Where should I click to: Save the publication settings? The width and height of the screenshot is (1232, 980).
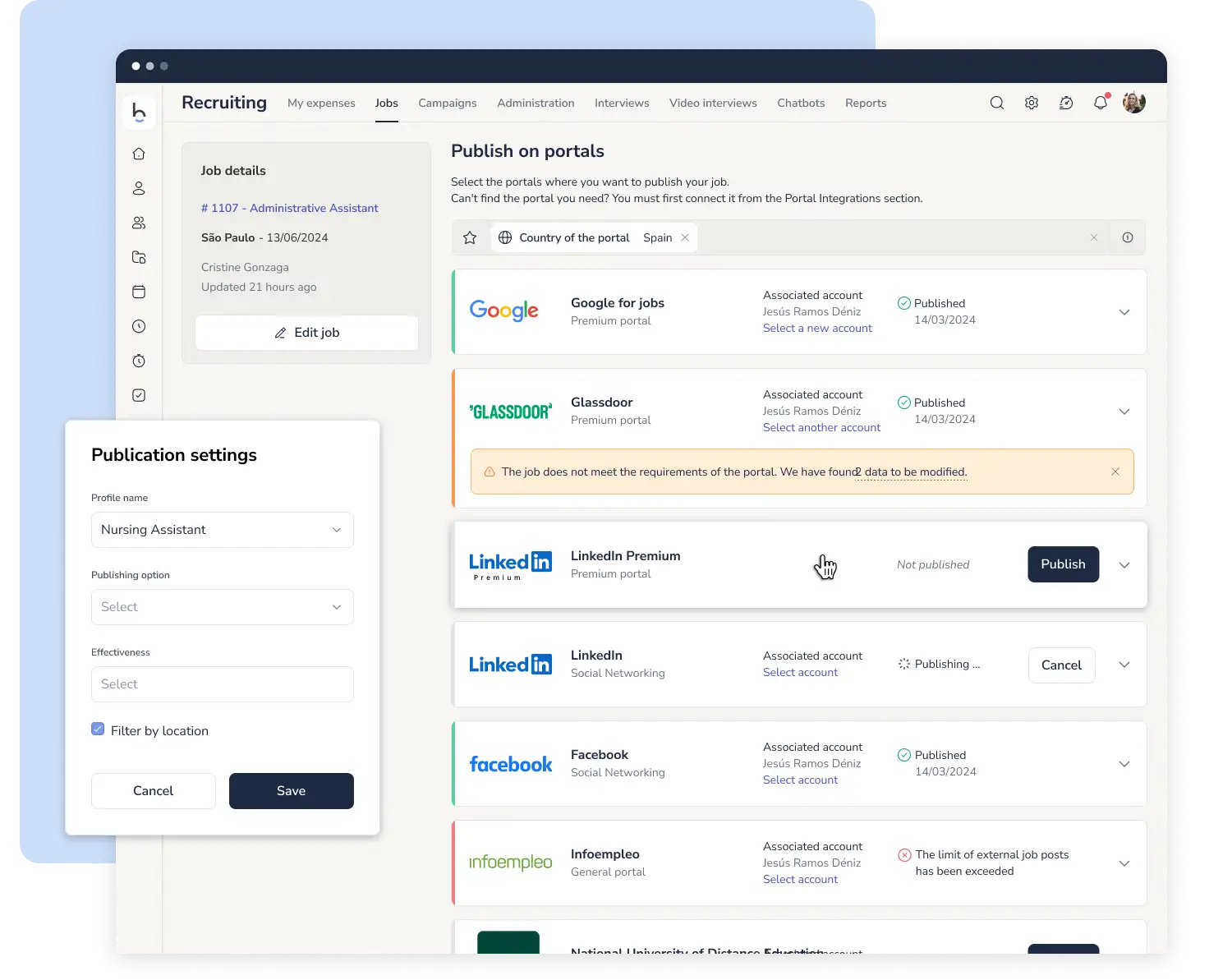292,791
